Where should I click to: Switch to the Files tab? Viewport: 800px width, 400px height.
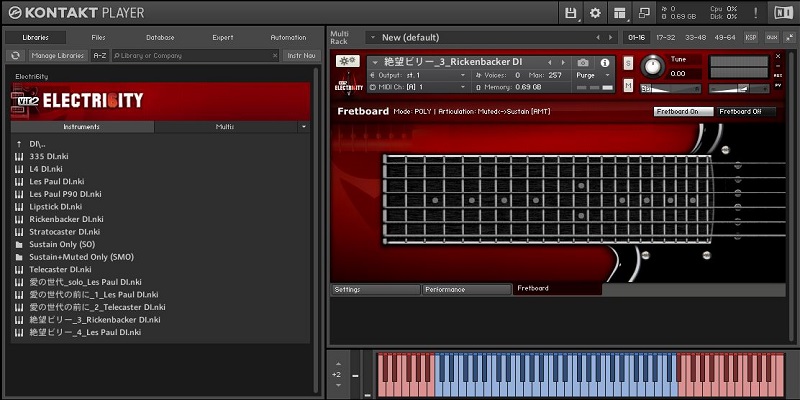coord(98,37)
